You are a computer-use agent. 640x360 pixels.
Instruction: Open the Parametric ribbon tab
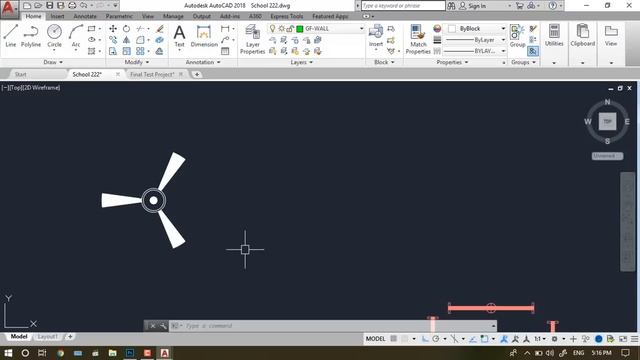pos(119,16)
